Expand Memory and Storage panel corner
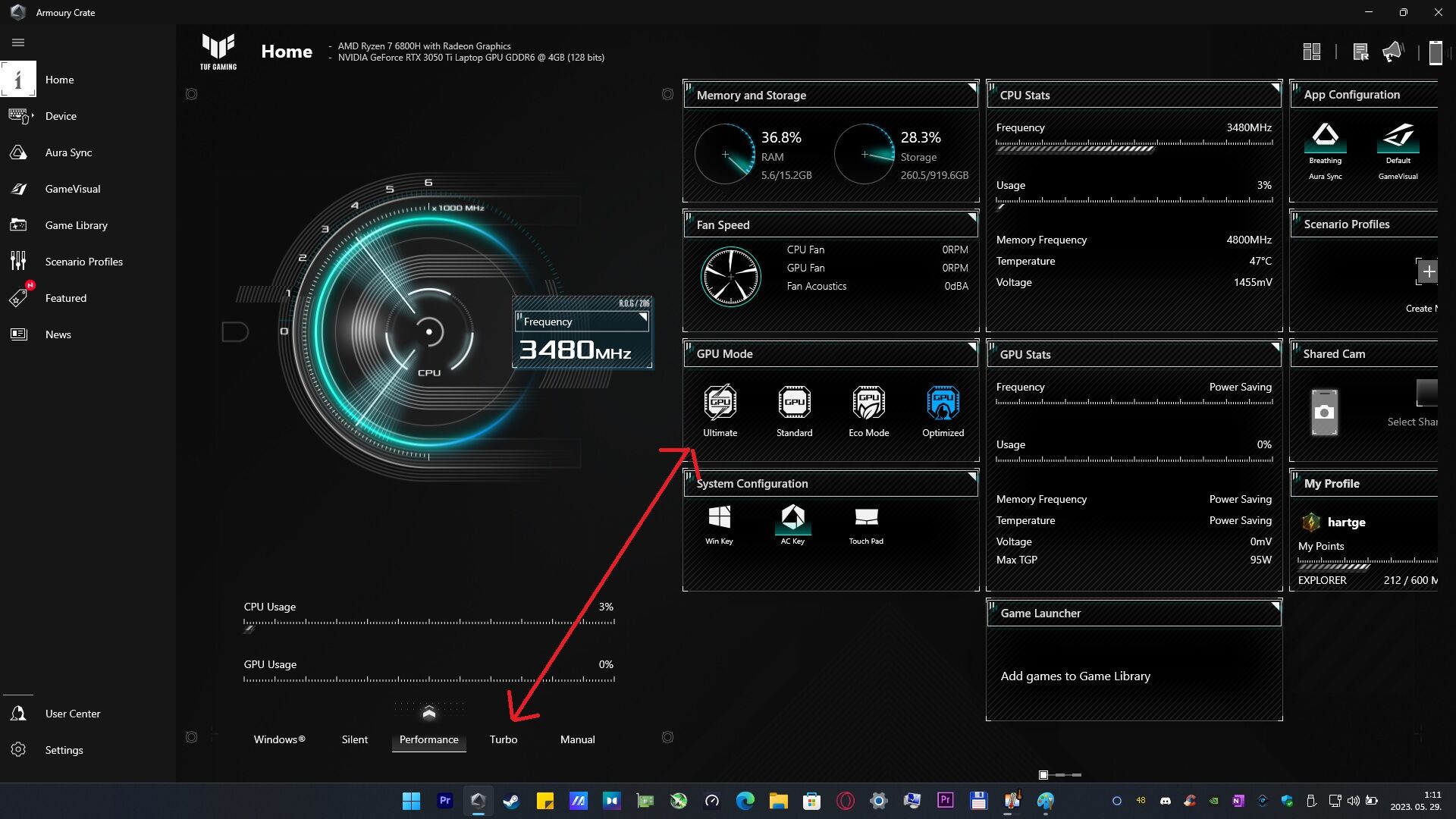 coord(971,88)
